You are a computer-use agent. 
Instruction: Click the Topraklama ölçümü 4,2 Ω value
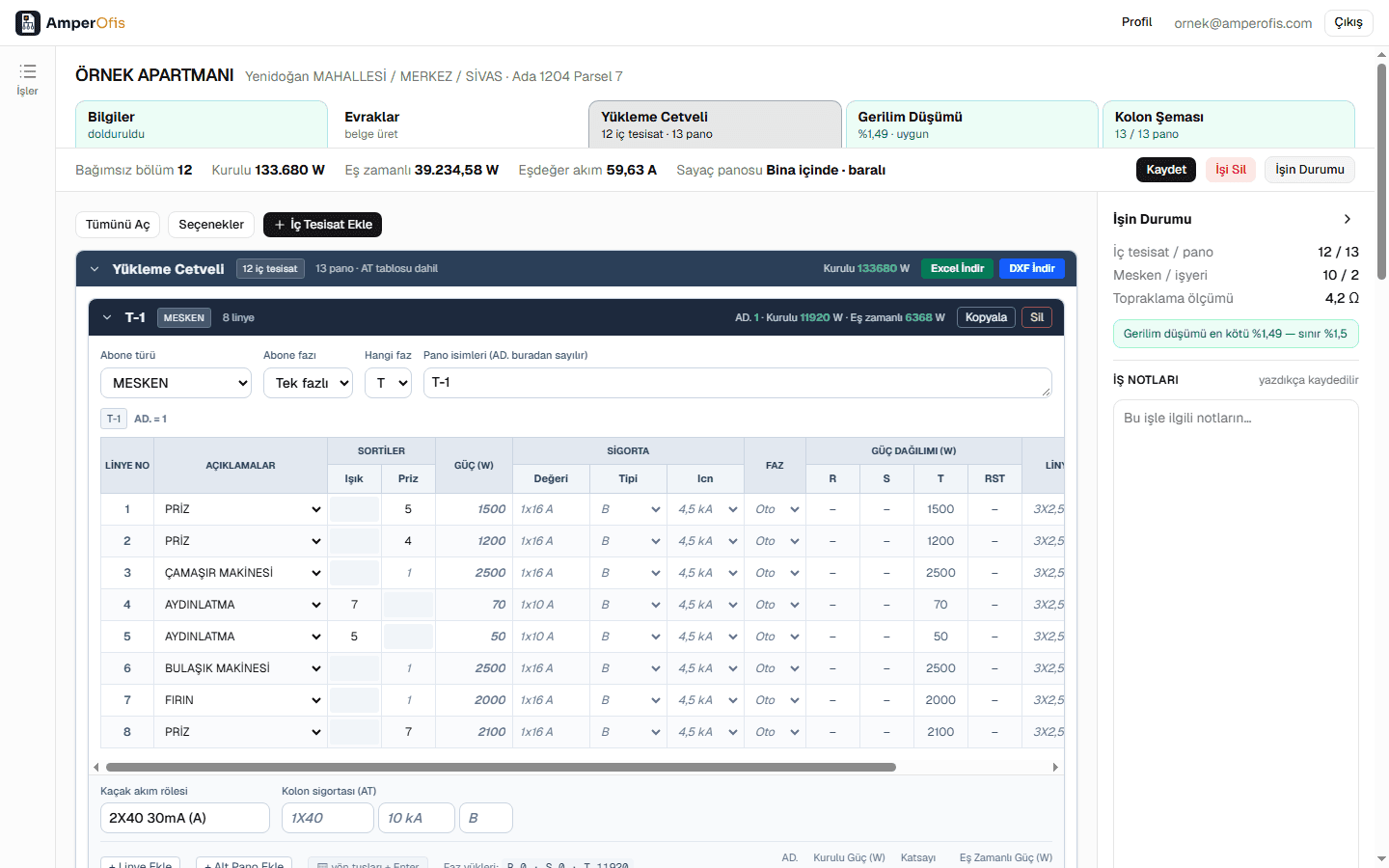pyautogui.click(x=1342, y=298)
